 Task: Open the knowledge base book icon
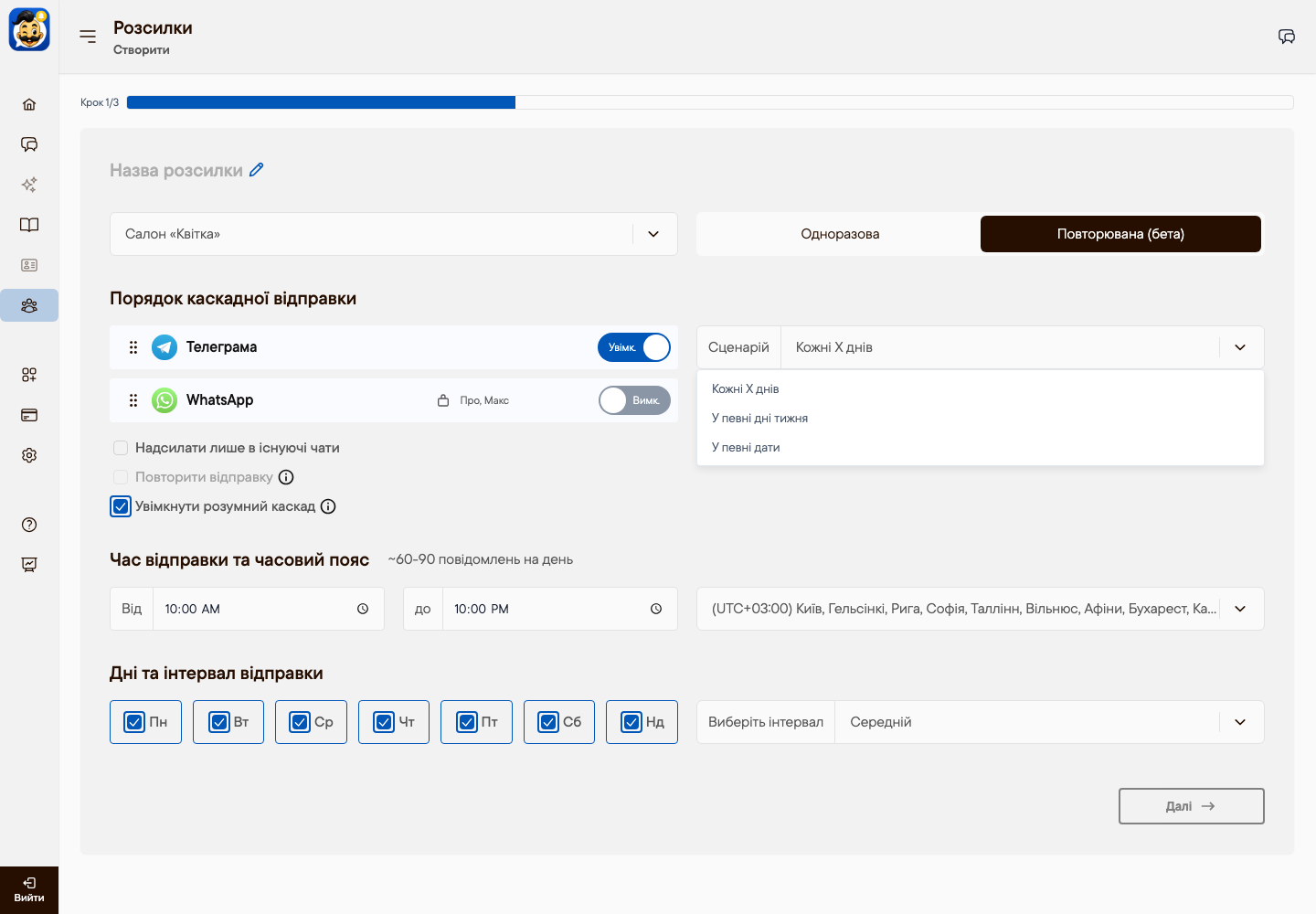(x=29, y=225)
